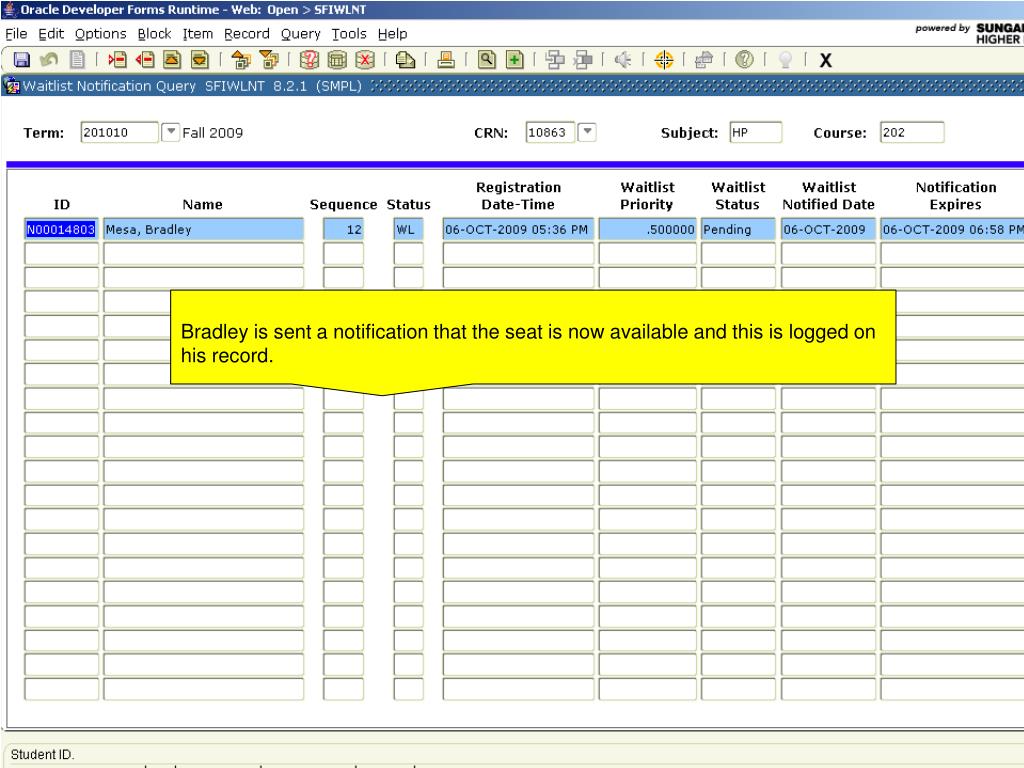This screenshot has width=1024, height=768.
Task: Click the black X exit button in toolbar
Action: click(826, 60)
